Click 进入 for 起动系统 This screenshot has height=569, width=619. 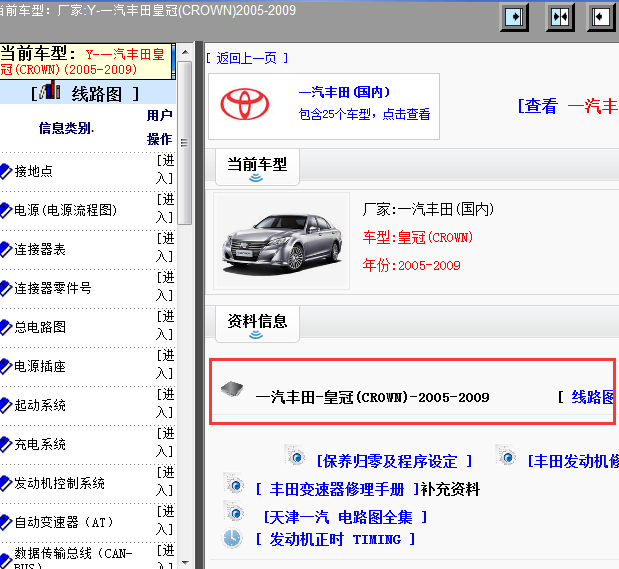165,404
